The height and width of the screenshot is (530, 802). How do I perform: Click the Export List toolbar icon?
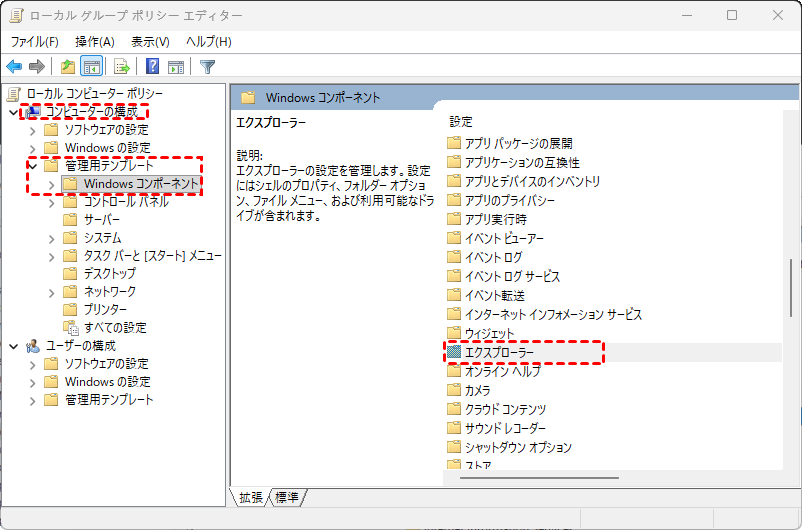122,67
